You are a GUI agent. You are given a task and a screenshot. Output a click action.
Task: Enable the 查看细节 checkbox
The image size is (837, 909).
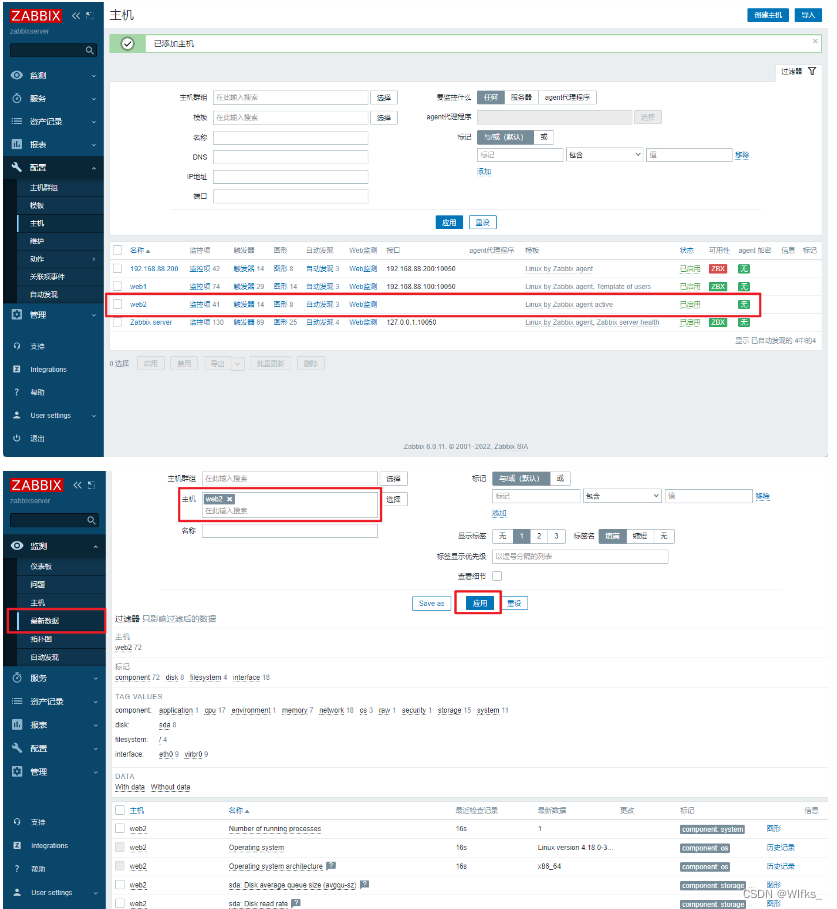[497, 576]
